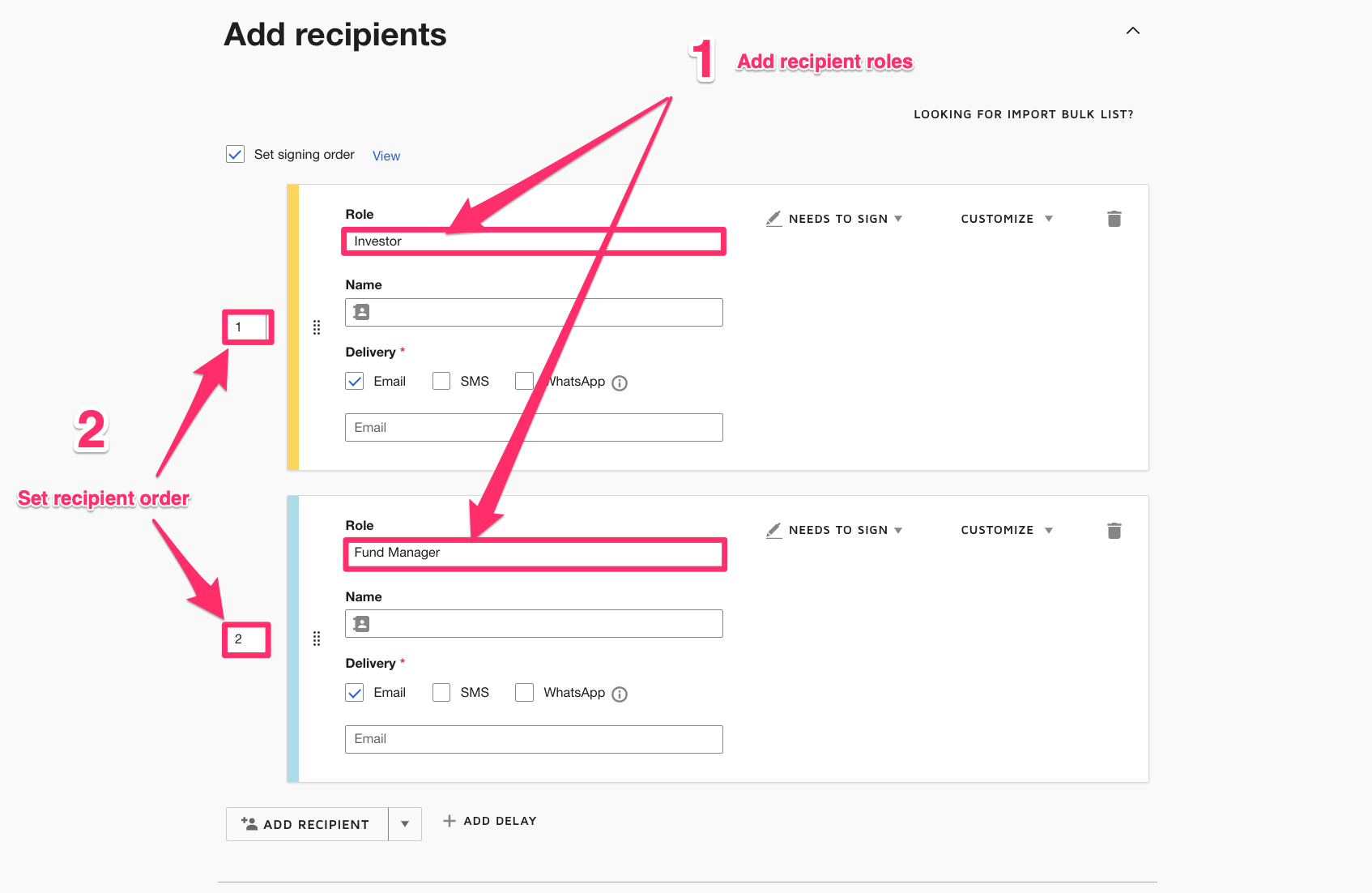The image size is (1372, 893).
Task: Expand Customize menu for Fund Manager
Action: [x=1007, y=530]
